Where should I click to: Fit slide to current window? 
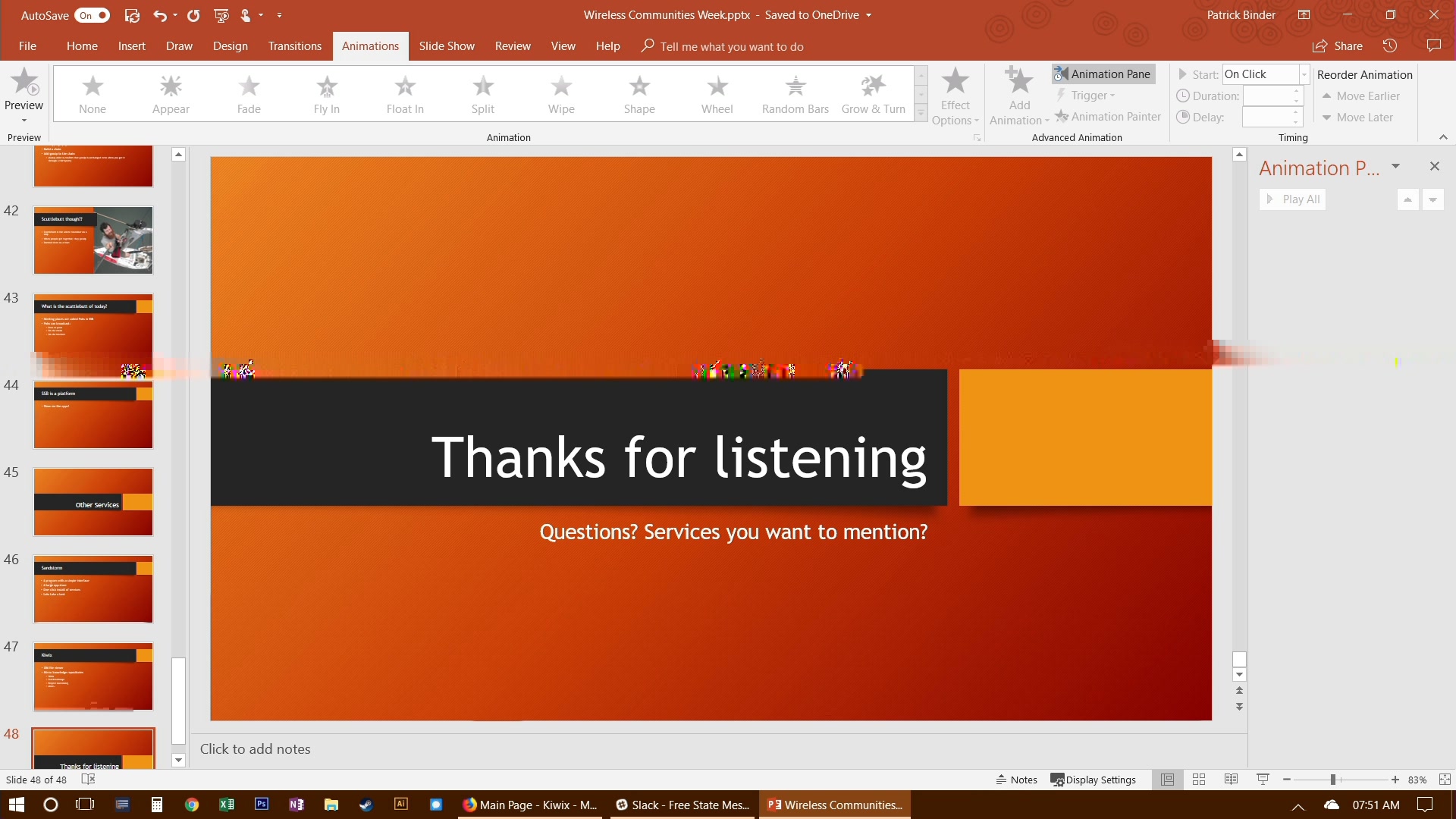pos(1445,780)
